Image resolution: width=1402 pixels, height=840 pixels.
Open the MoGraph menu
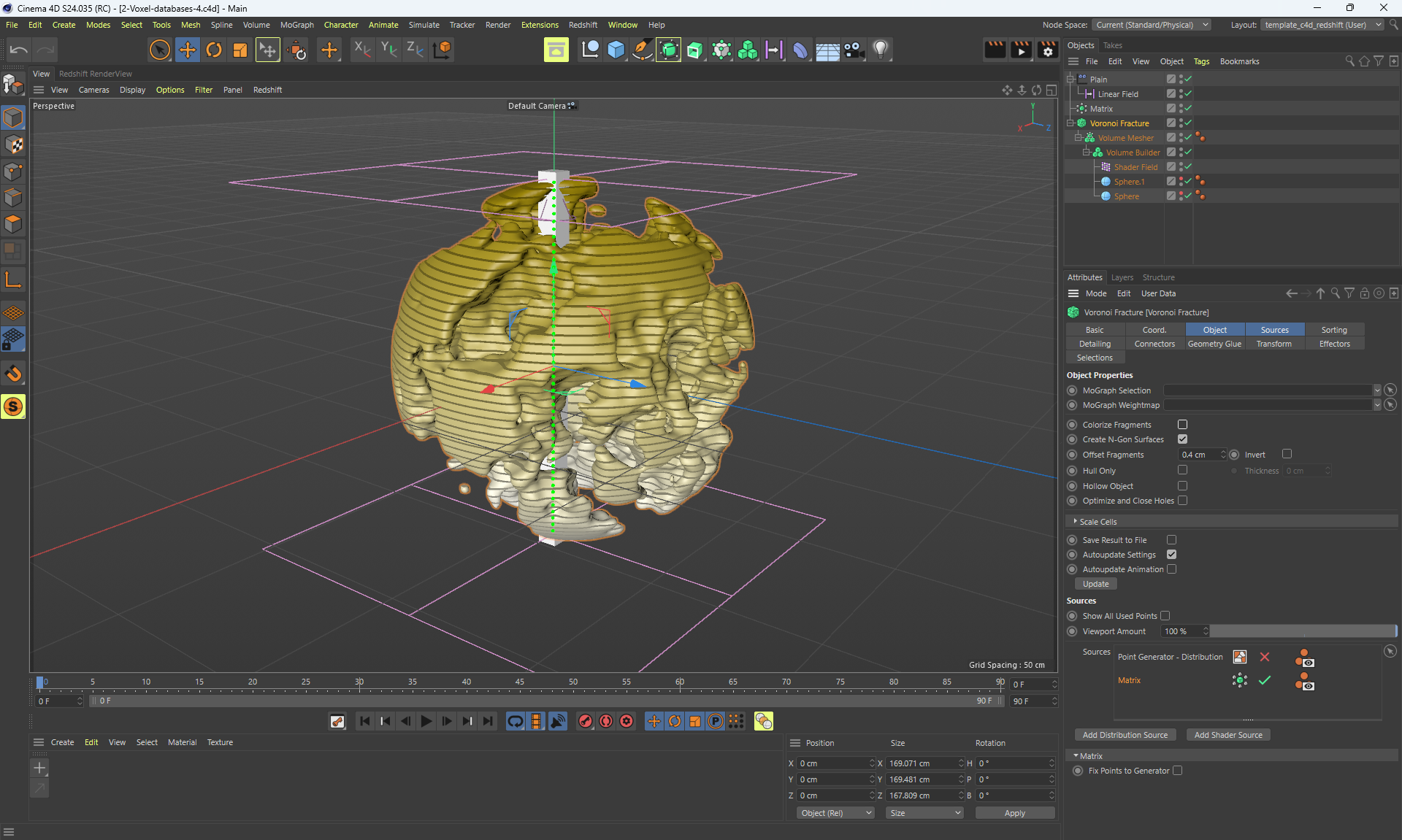pos(296,25)
